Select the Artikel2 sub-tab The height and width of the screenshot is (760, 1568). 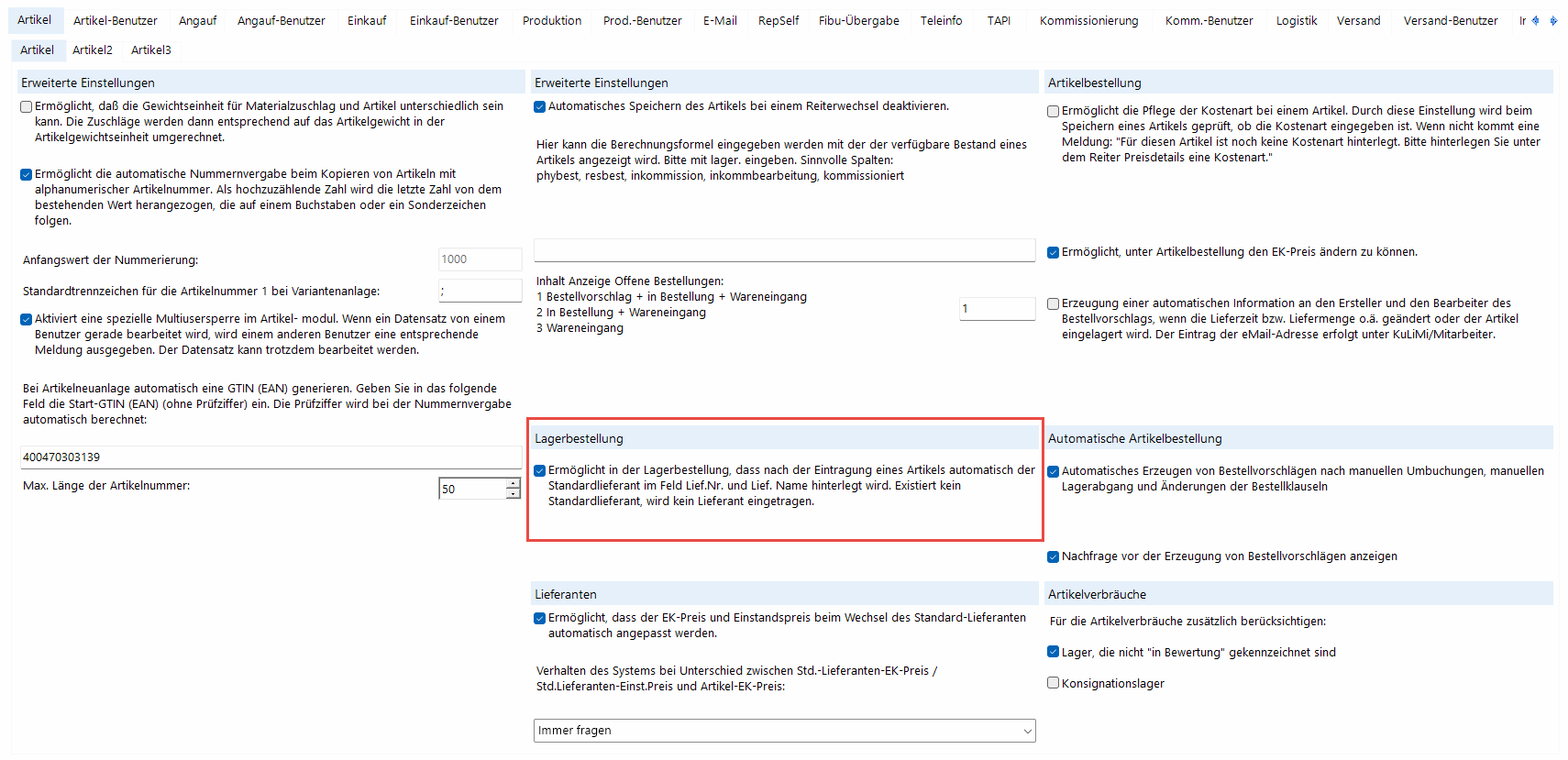(x=93, y=50)
